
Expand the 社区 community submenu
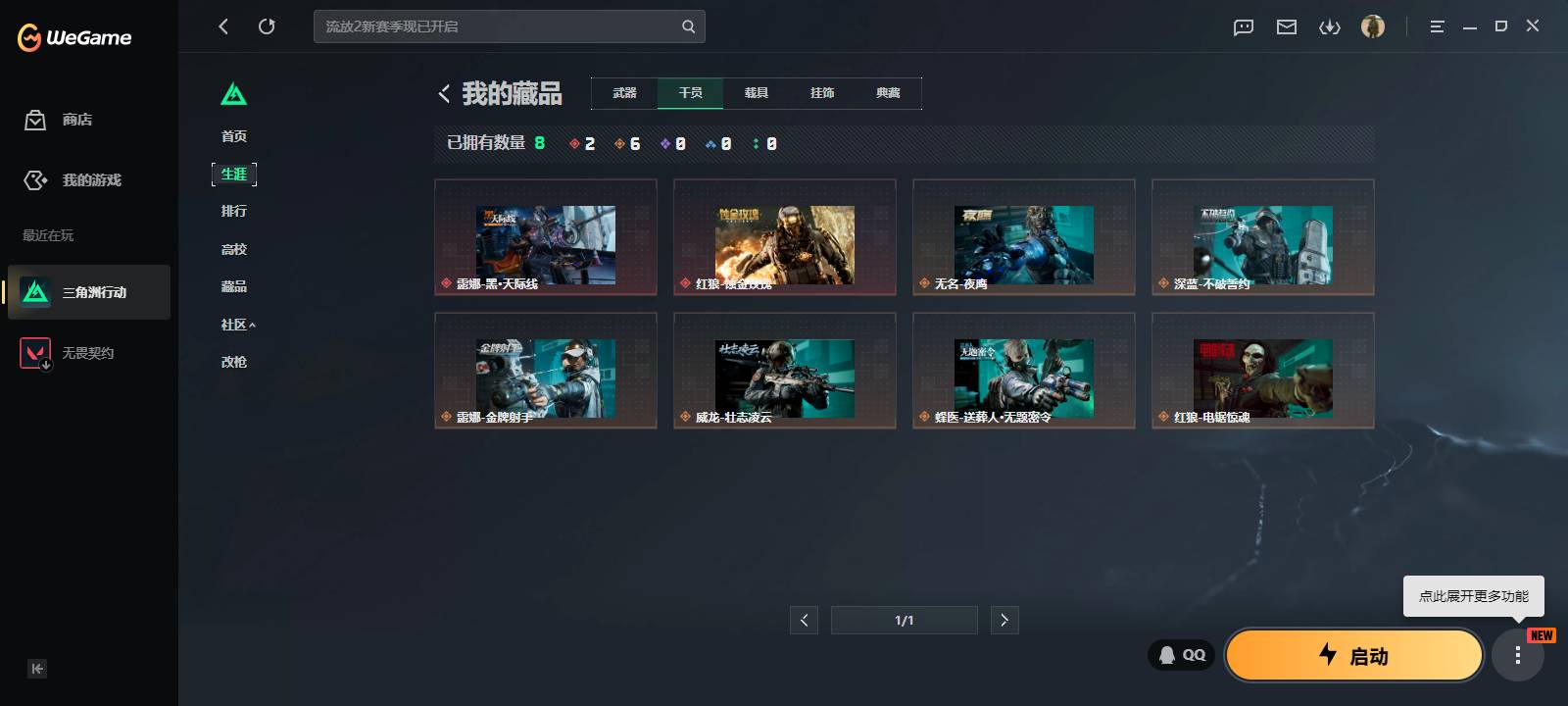[x=238, y=325]
